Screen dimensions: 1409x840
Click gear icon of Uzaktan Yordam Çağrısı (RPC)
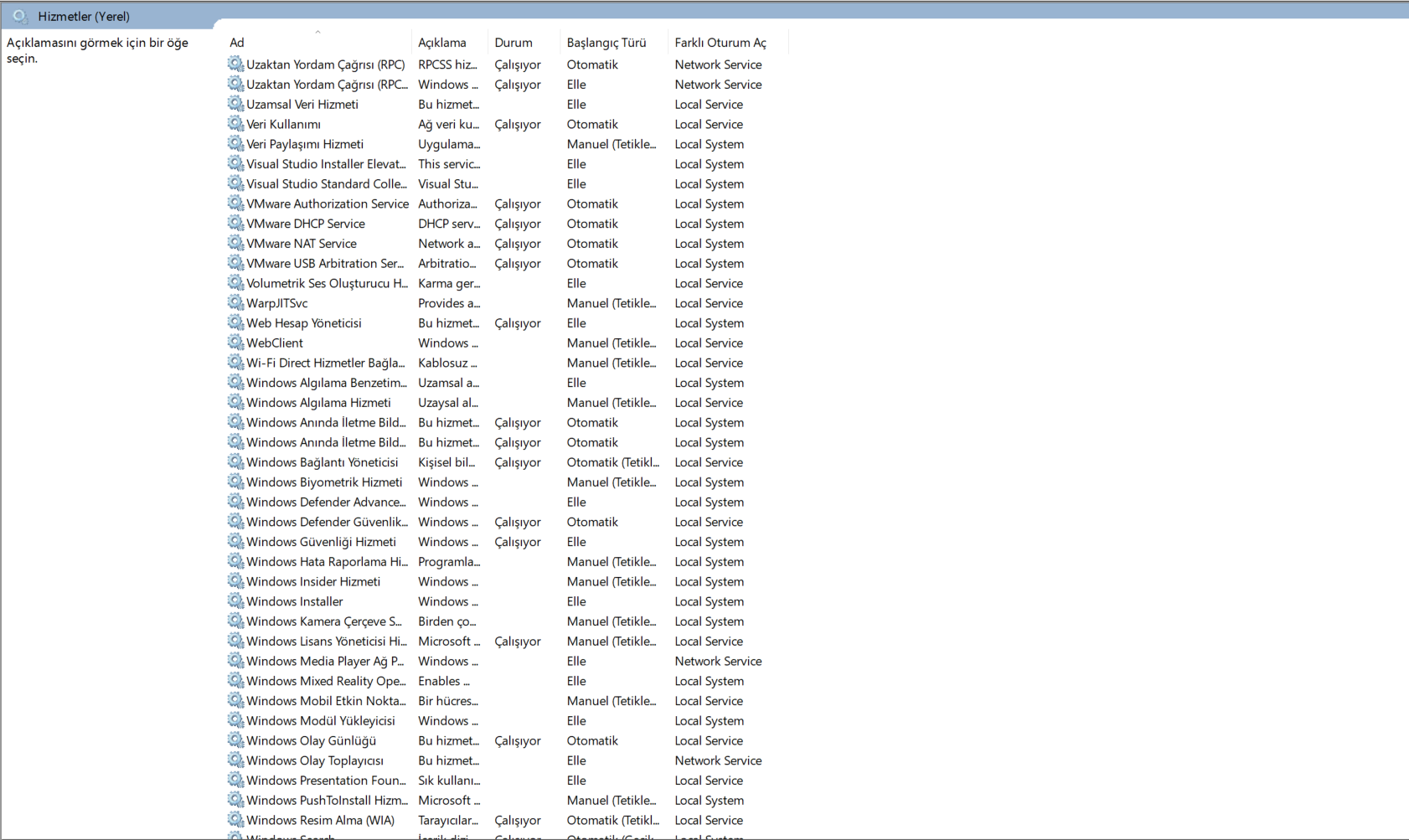click(235, 64)
